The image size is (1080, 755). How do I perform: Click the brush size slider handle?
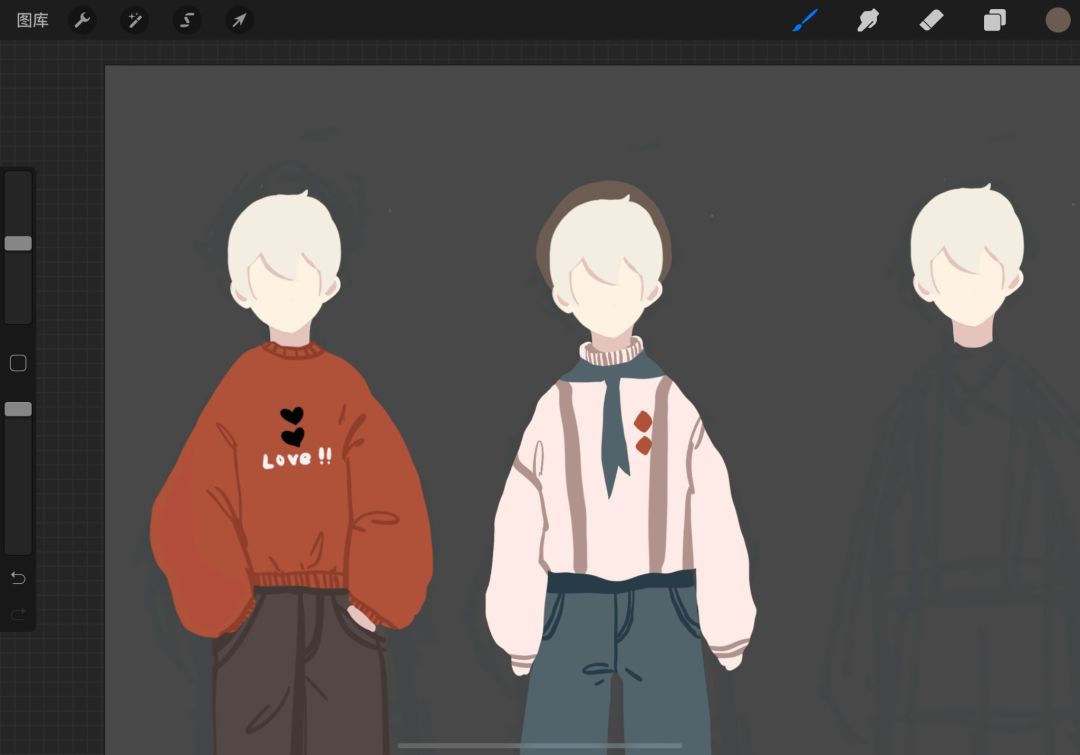18,243
